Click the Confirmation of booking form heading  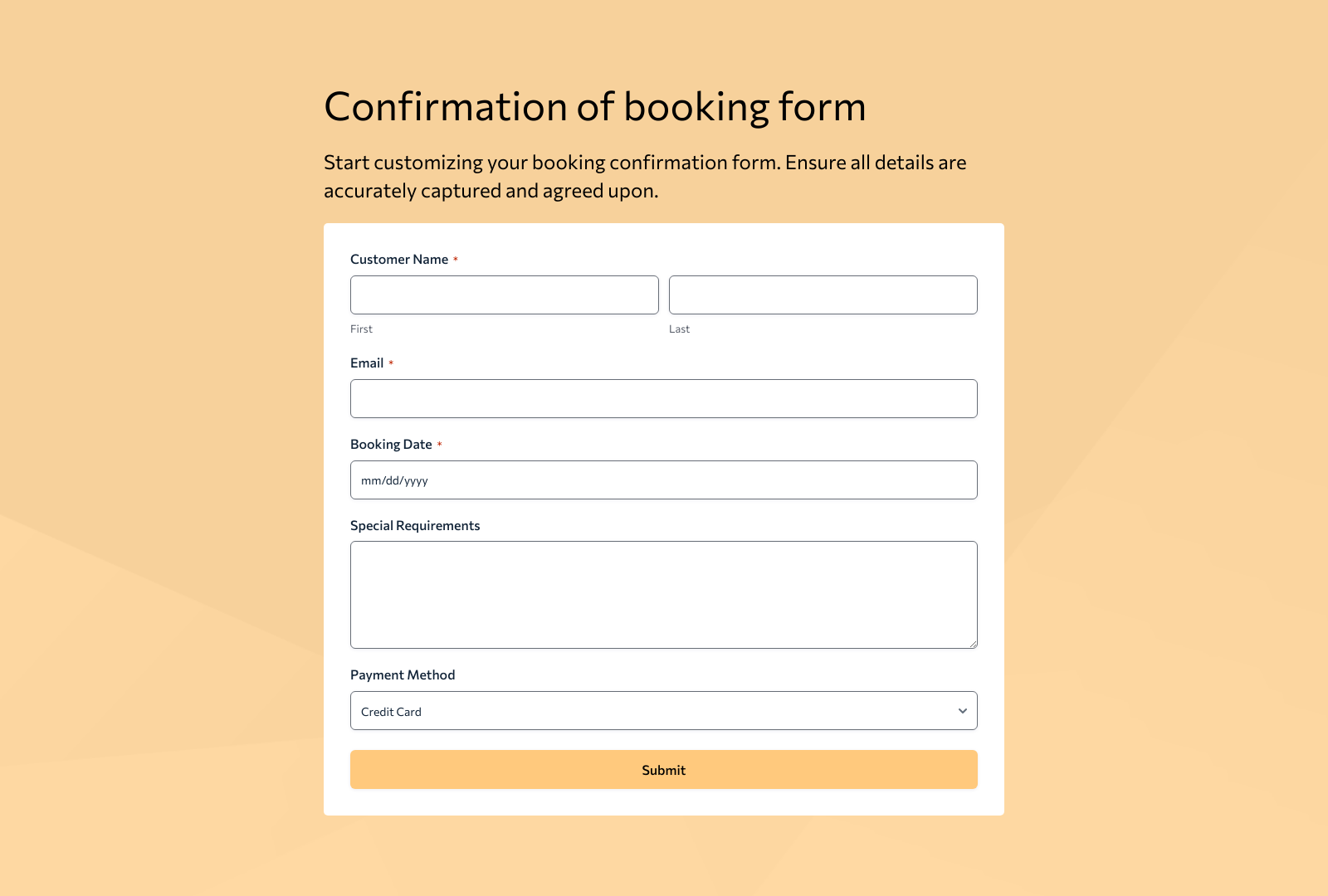point(594,106)
